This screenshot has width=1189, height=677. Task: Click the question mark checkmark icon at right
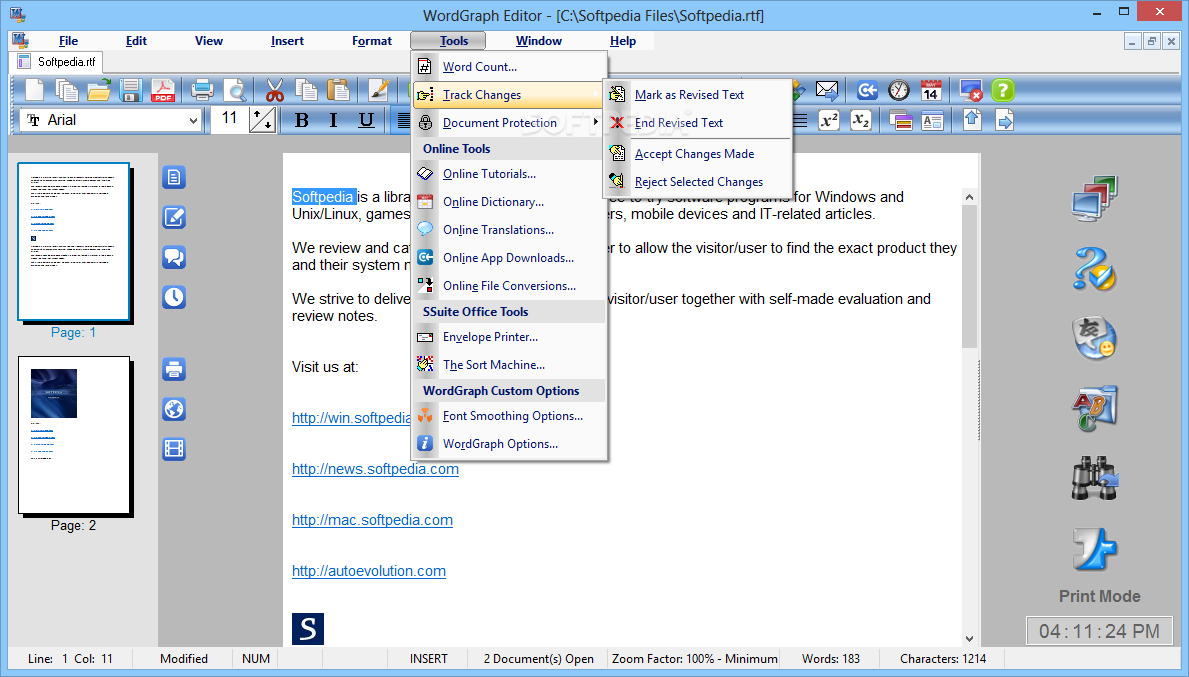tap(1095, 269)
